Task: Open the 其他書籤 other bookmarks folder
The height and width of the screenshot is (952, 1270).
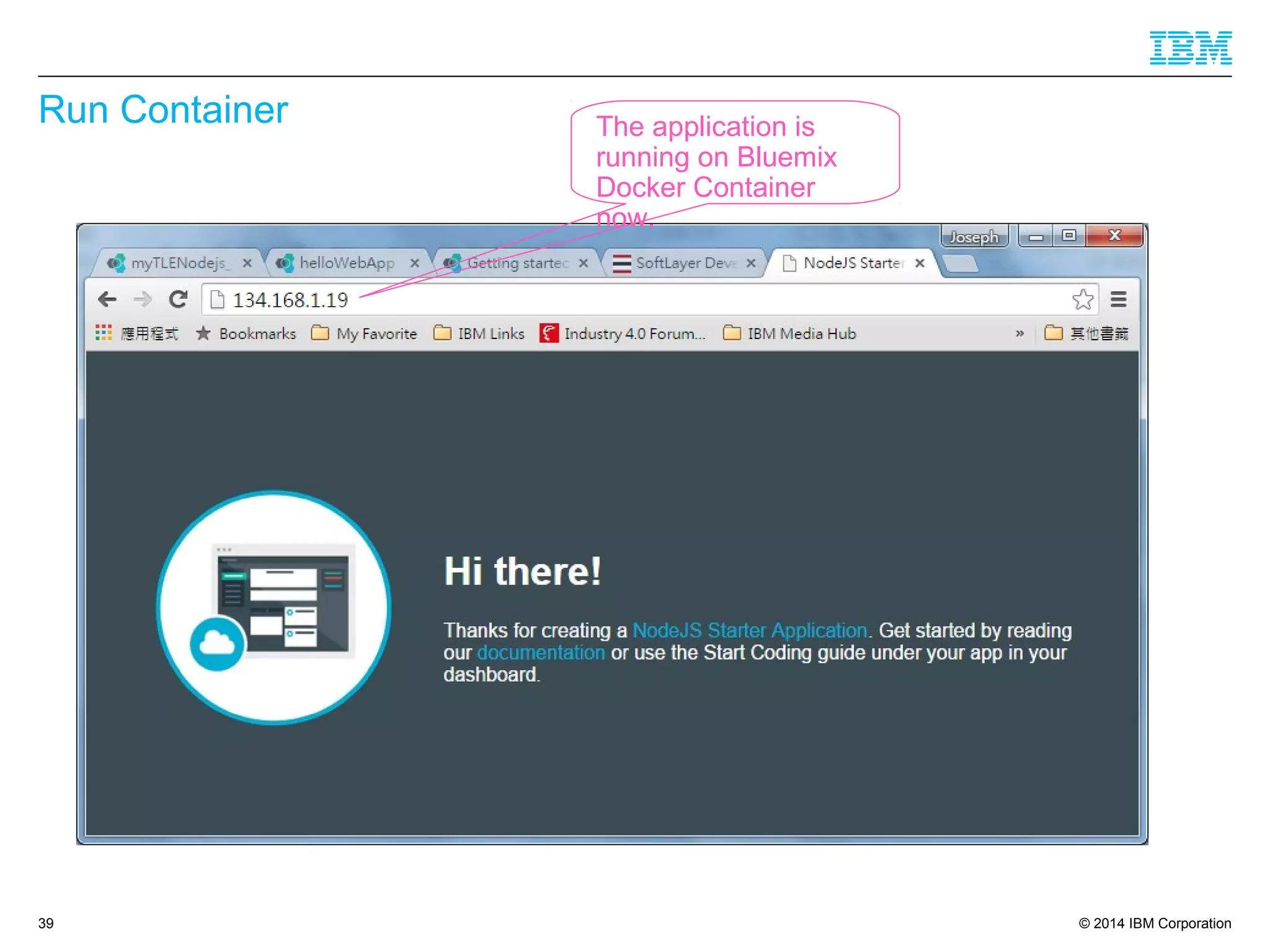Action: (1086, 333)
